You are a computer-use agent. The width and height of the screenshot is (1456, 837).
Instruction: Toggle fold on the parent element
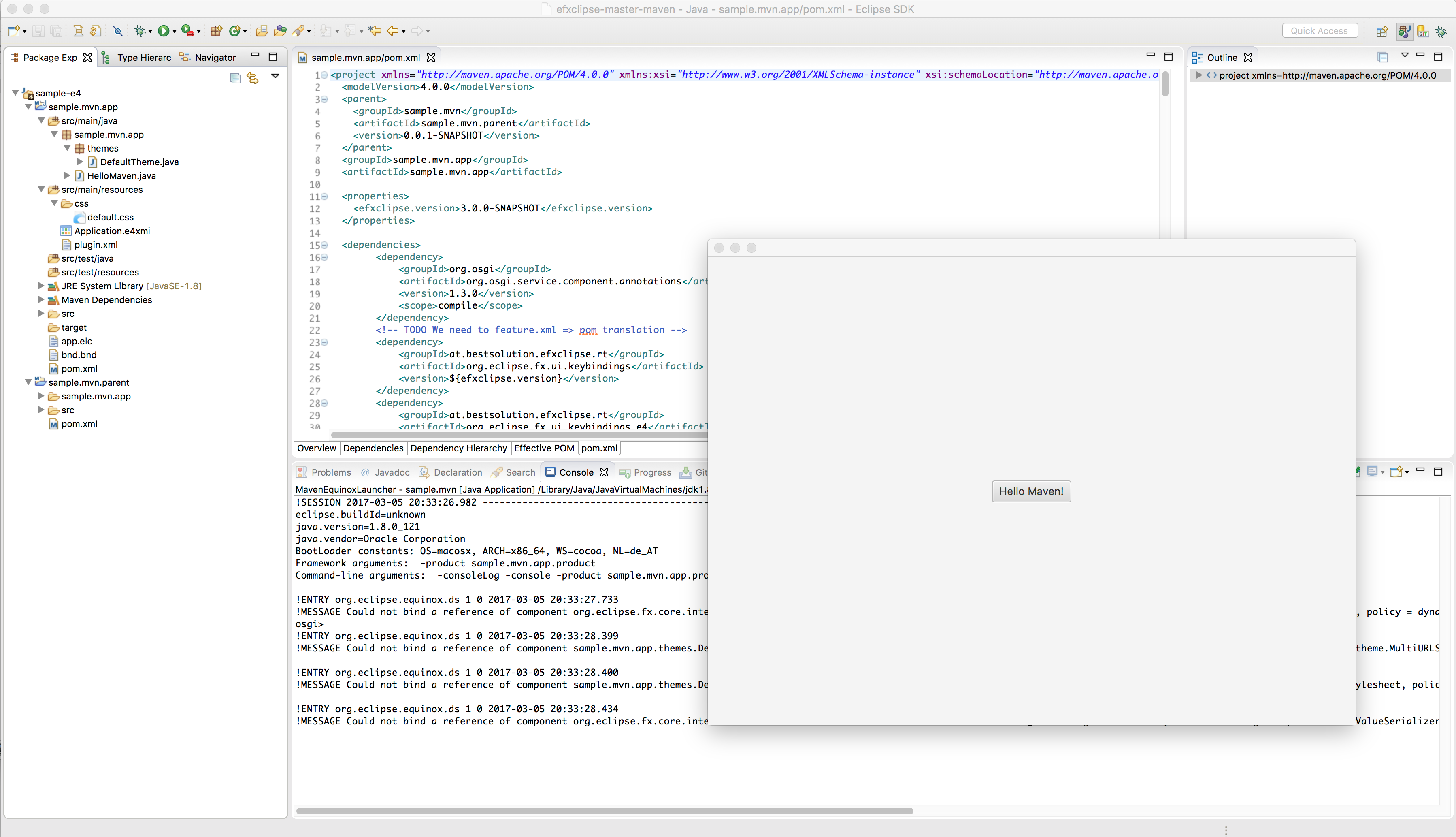click(x=324, y=99)
